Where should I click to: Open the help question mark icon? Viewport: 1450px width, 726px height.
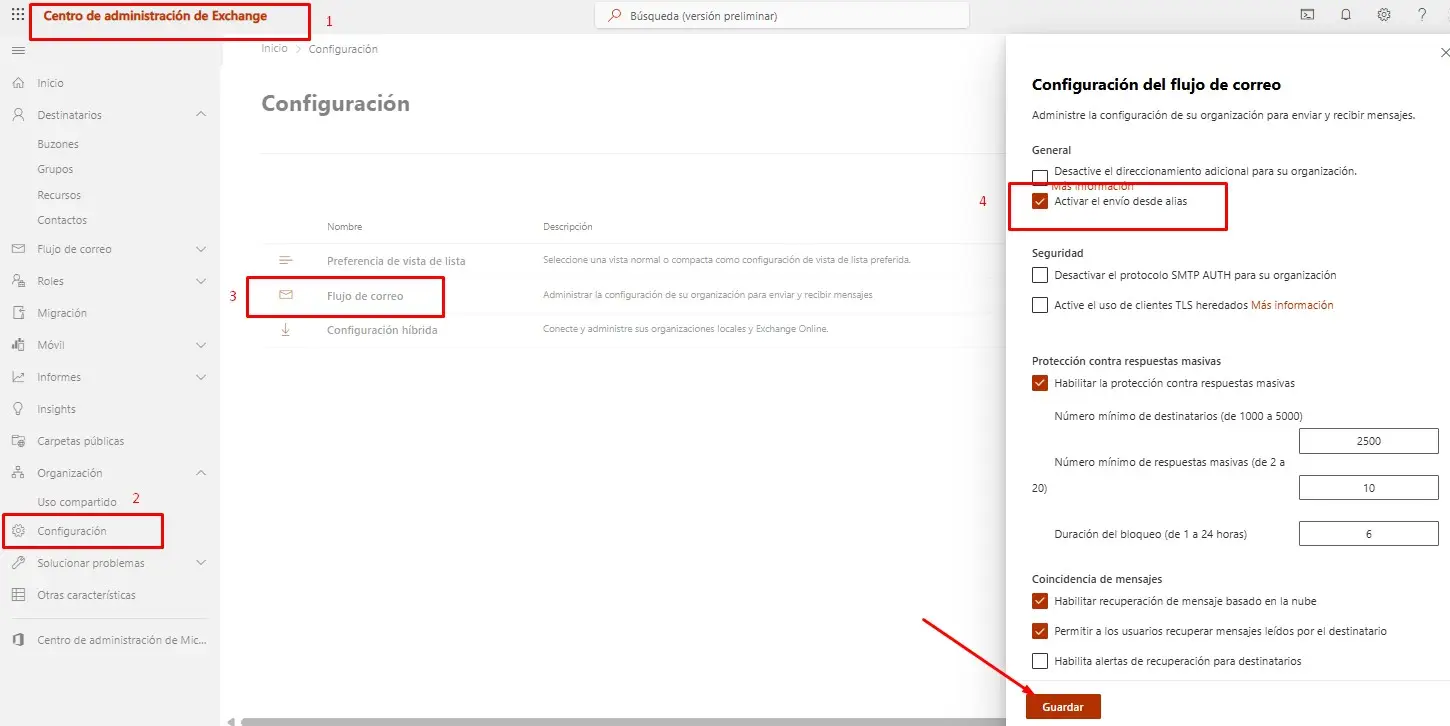[1423, 15]
